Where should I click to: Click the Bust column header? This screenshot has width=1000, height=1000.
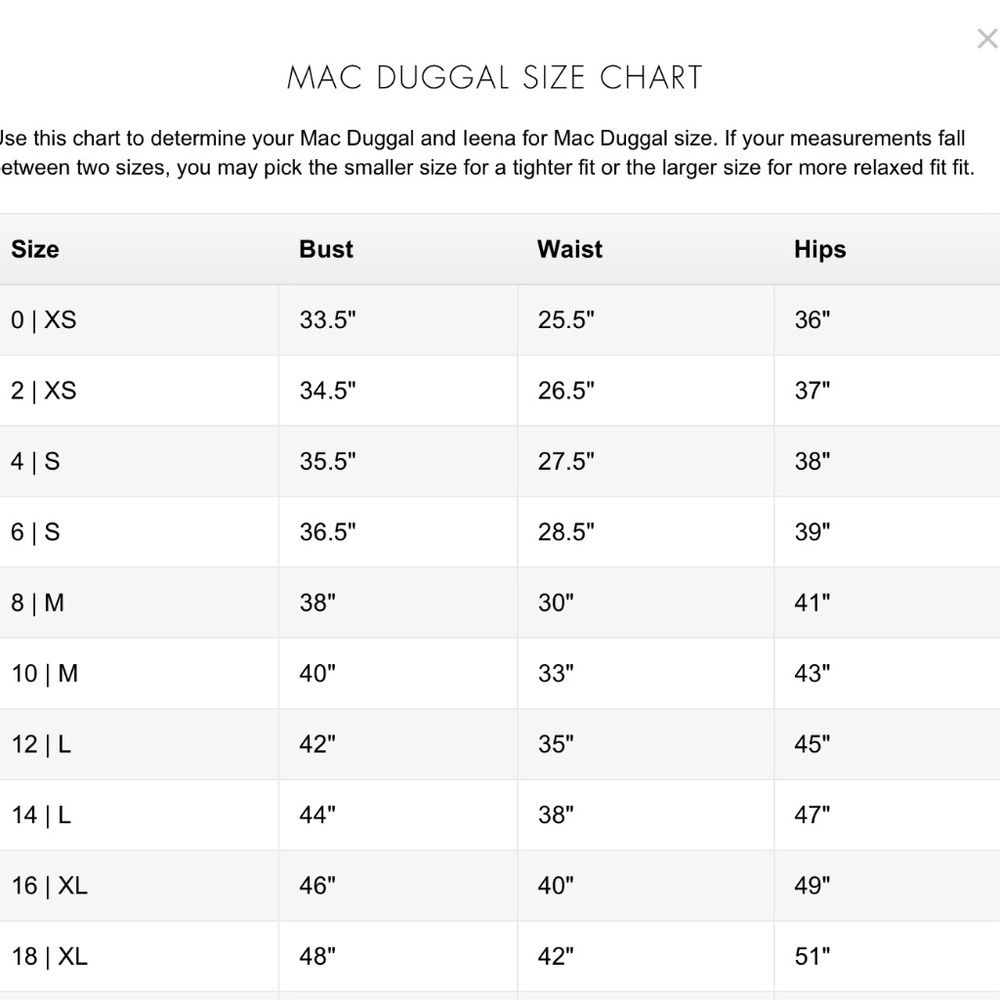tap(326, 249)
